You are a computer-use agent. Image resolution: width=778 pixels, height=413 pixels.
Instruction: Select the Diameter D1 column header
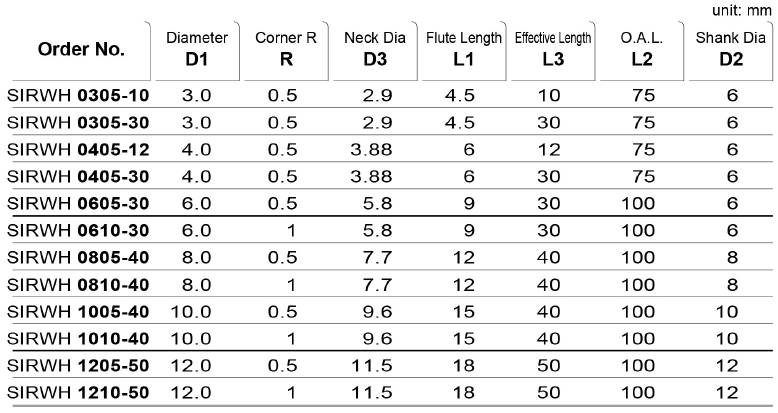coord(197,49)
